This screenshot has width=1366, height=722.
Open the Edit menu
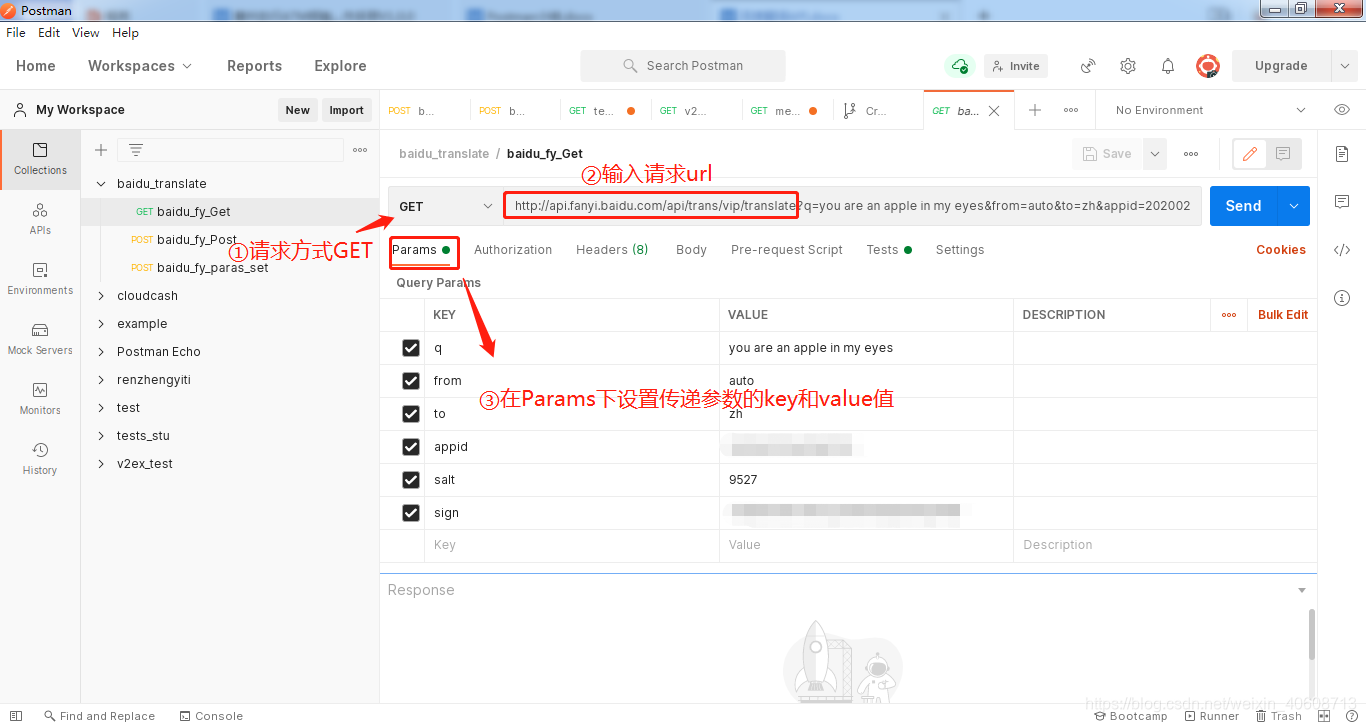point(49,33)
